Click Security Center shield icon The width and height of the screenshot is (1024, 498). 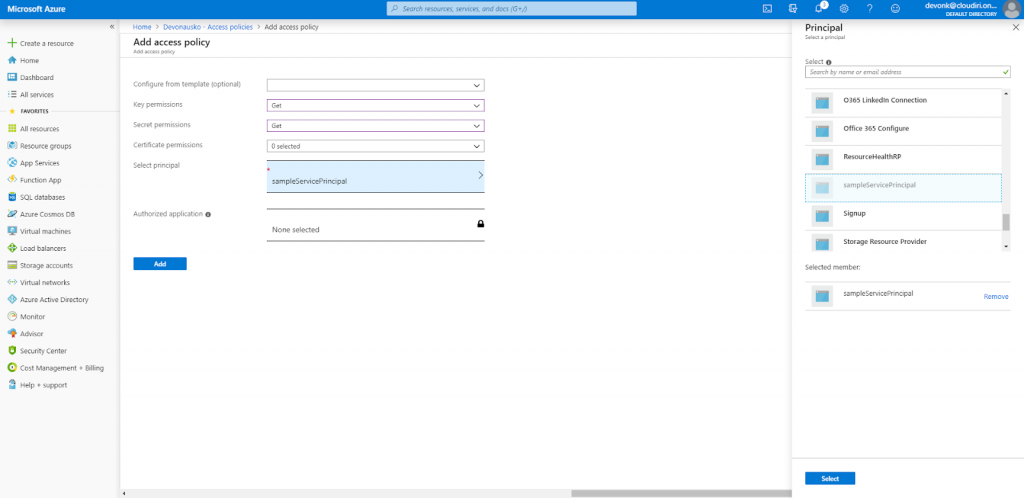(12, 350)
